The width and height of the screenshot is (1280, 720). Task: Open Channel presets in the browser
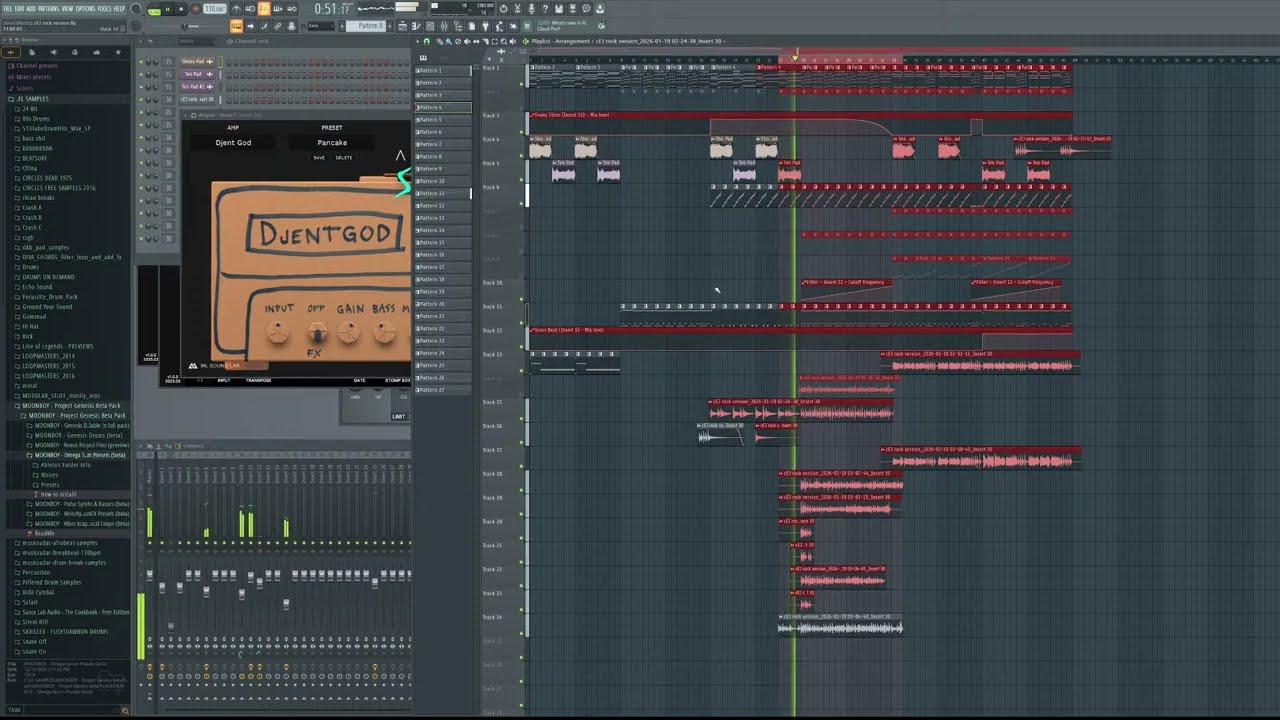click(36, 66)
